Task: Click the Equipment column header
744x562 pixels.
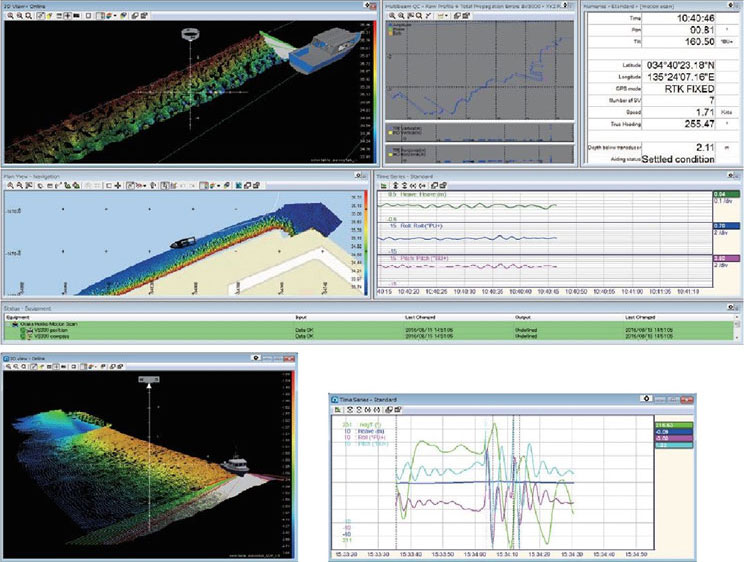Action: [x=21, y=317]
